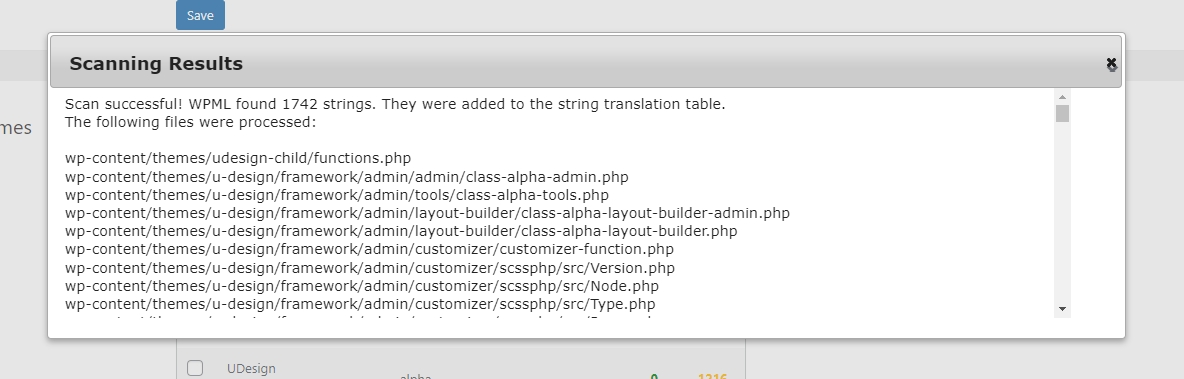Click the scrollbar down arrow in results

pyautogui.click(x=1062, y=309)
